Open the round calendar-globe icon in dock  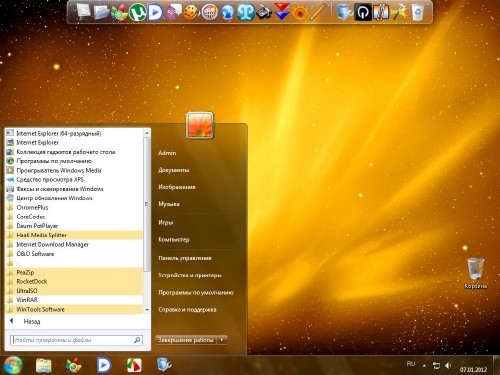(210, 13)
